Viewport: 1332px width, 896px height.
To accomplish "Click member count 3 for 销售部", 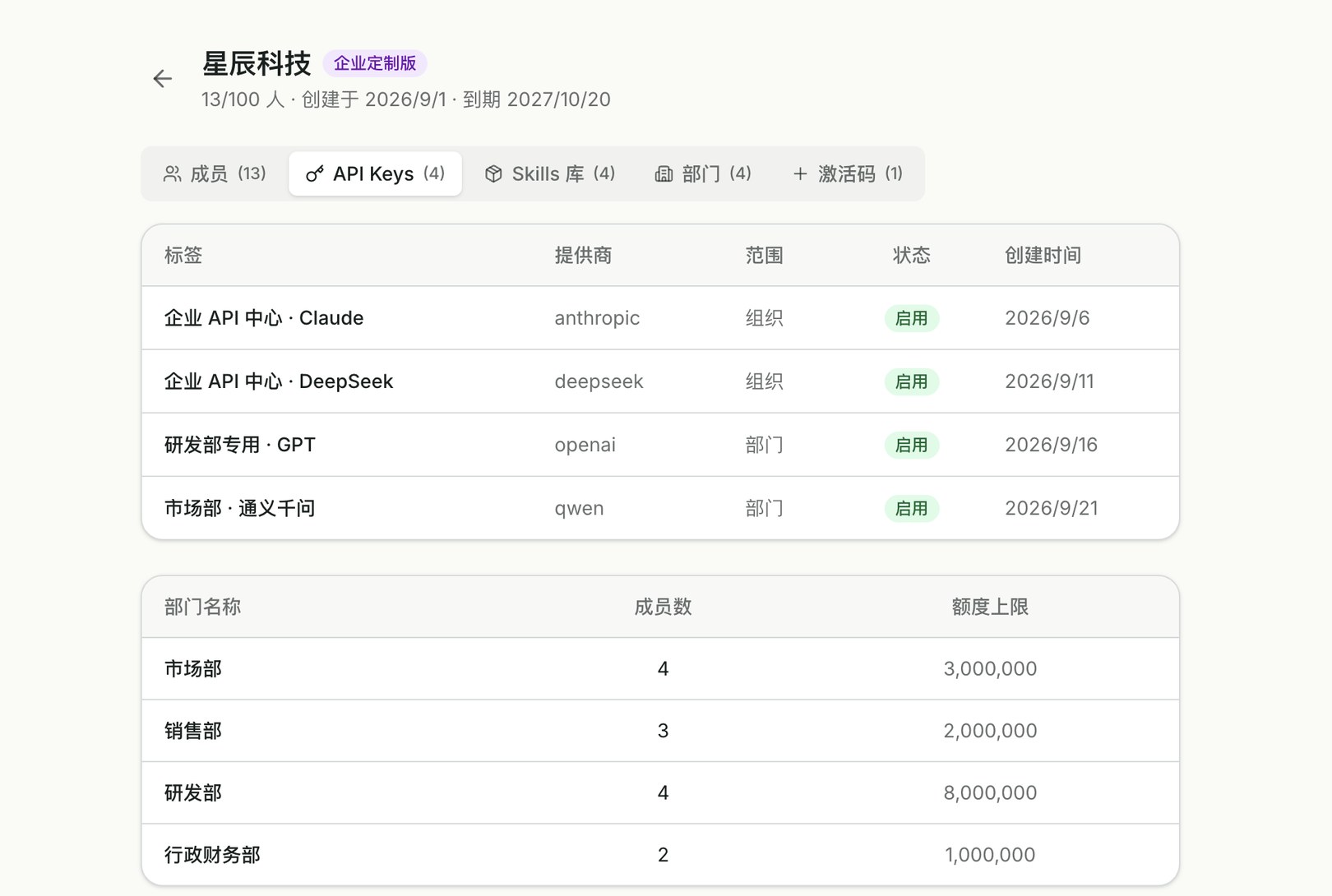I will click(663, 731).
